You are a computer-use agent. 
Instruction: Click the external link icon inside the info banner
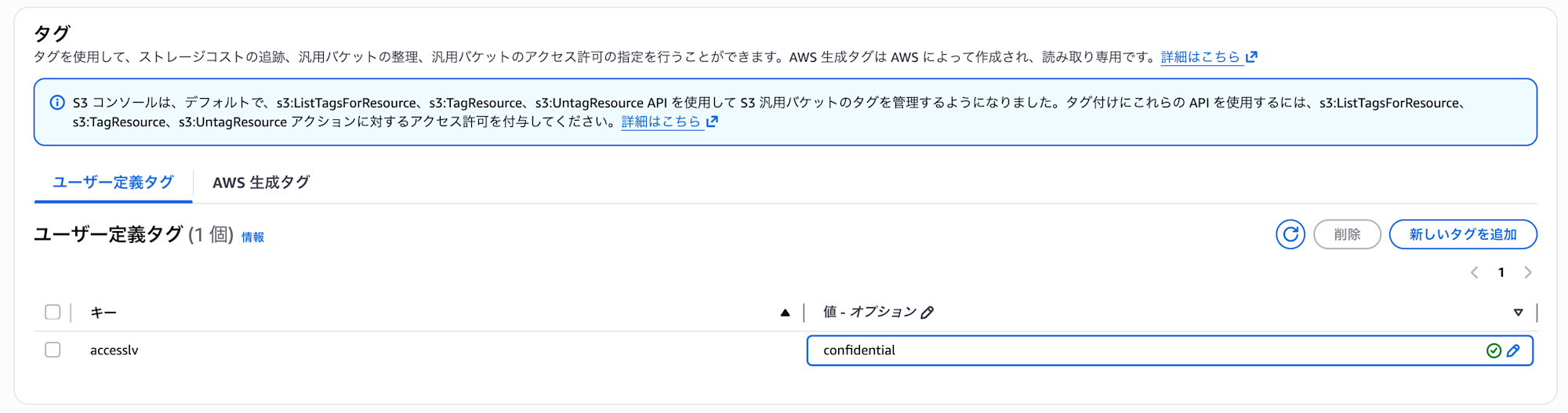[712, 121]
